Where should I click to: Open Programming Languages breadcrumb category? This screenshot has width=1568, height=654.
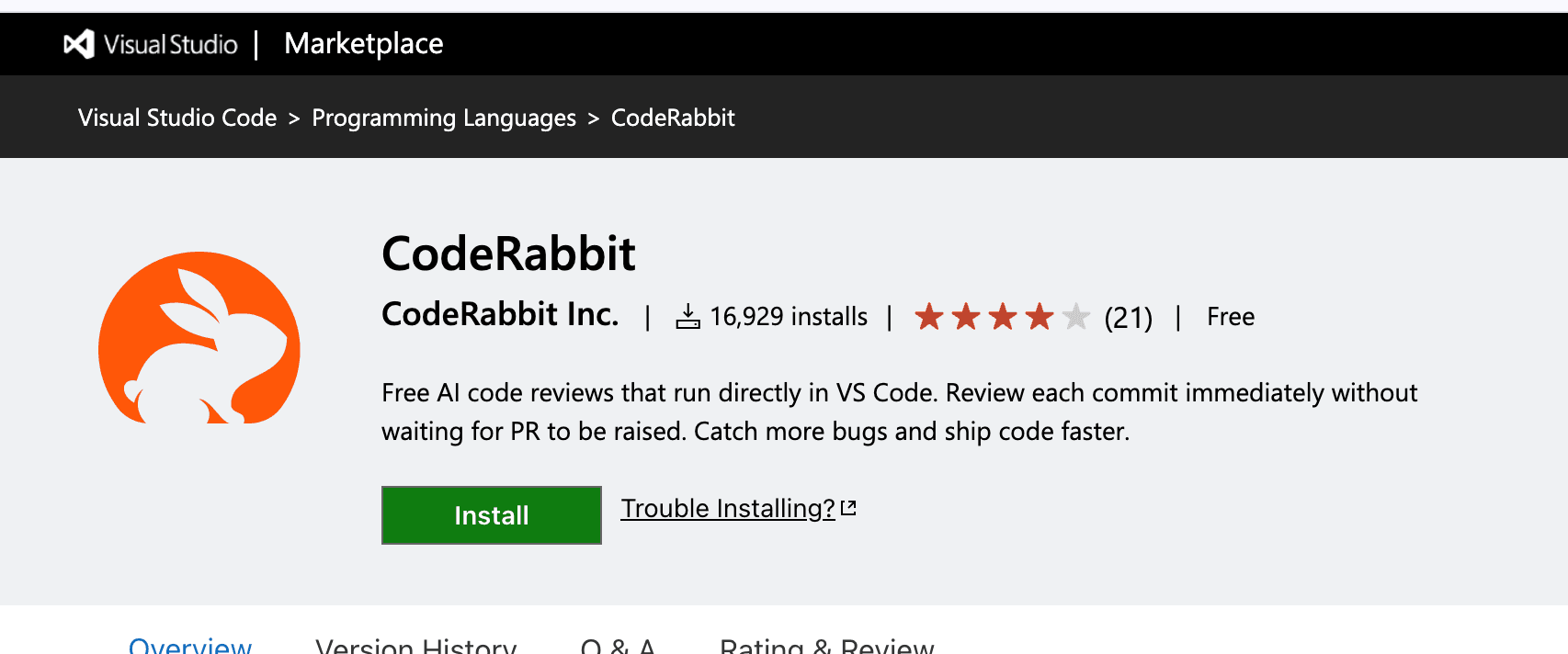(444, 118)
